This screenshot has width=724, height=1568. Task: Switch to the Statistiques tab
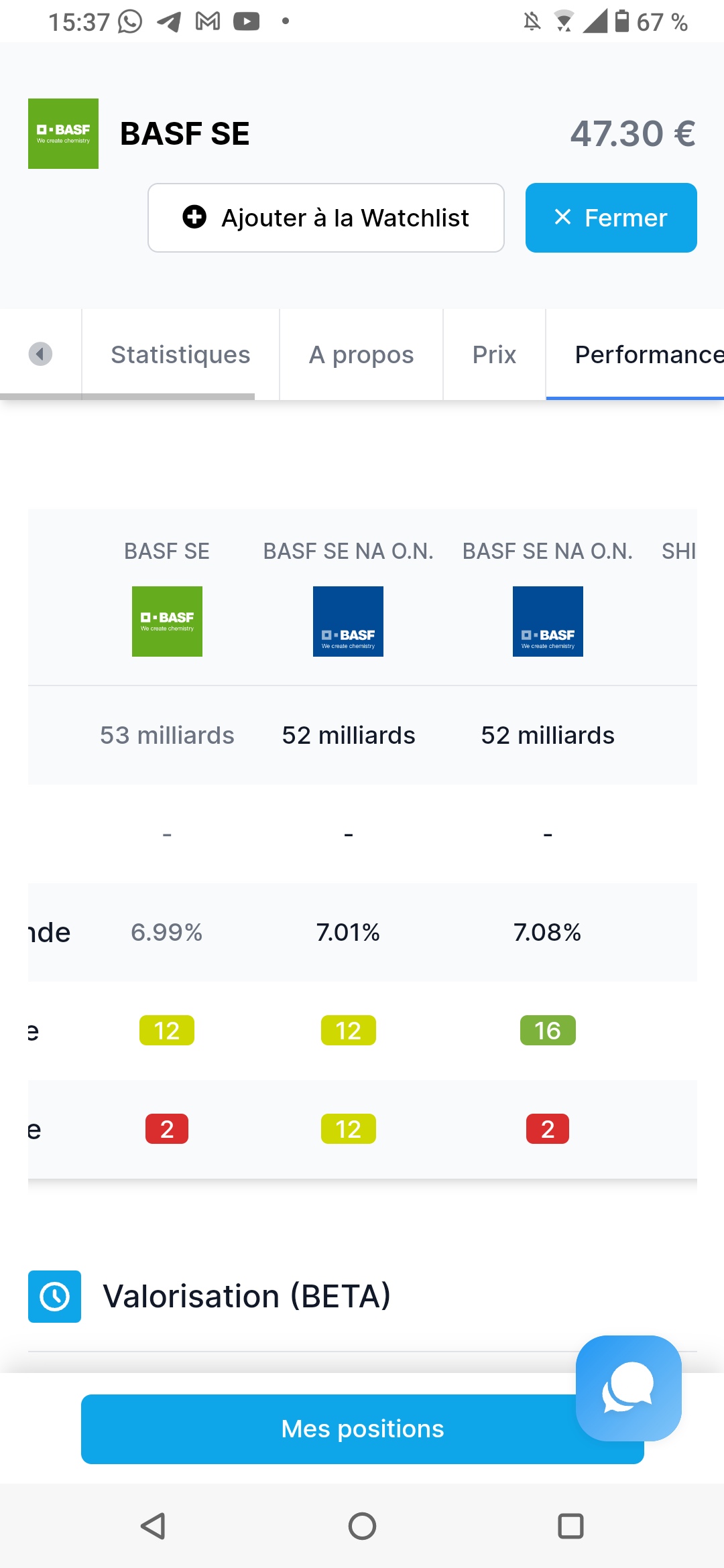pyautogui.click(x=180, y=354)
